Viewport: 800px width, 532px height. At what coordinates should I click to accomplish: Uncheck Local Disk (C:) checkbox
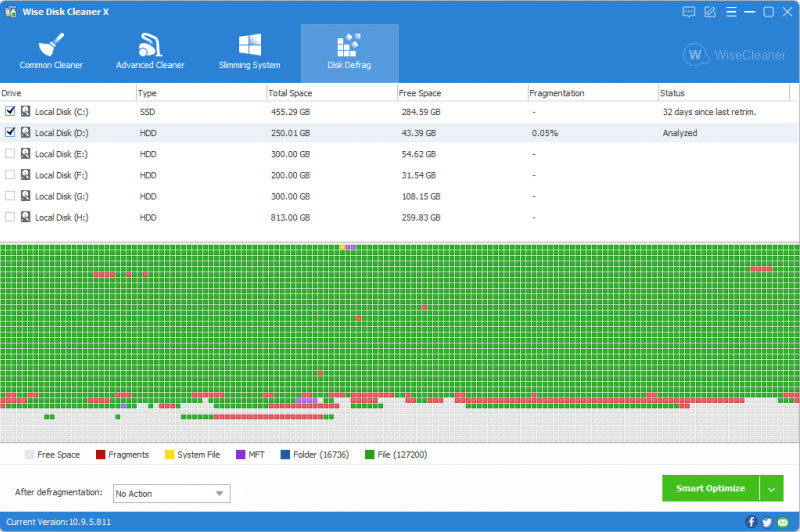pos(10,111)
